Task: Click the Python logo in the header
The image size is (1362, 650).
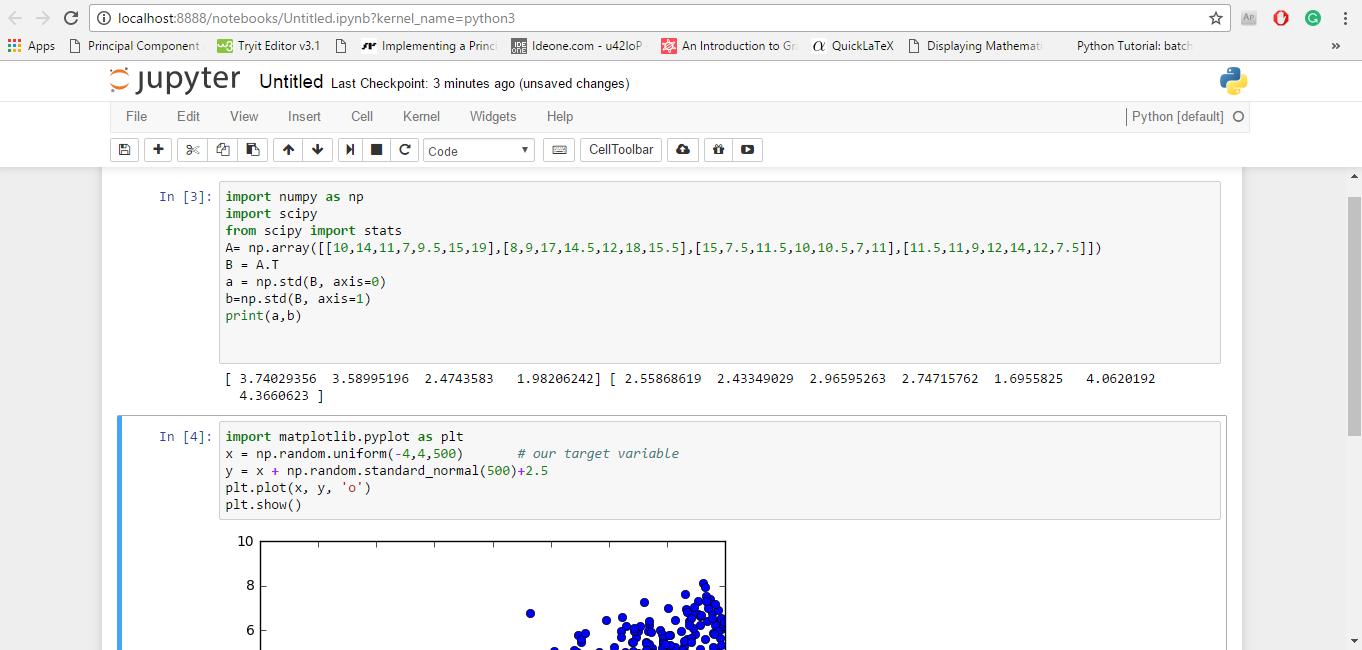Action: tap(1233, 81)
